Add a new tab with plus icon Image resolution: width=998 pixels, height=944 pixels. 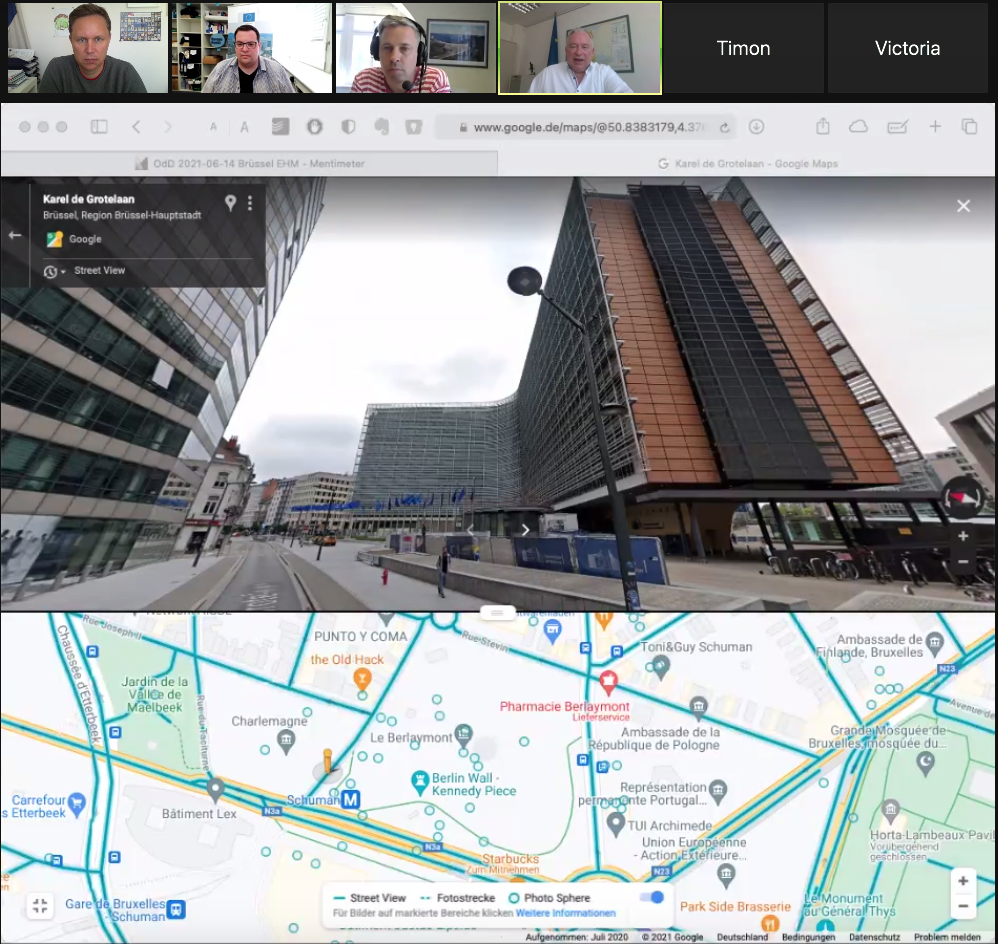click(x=935, y=127)
